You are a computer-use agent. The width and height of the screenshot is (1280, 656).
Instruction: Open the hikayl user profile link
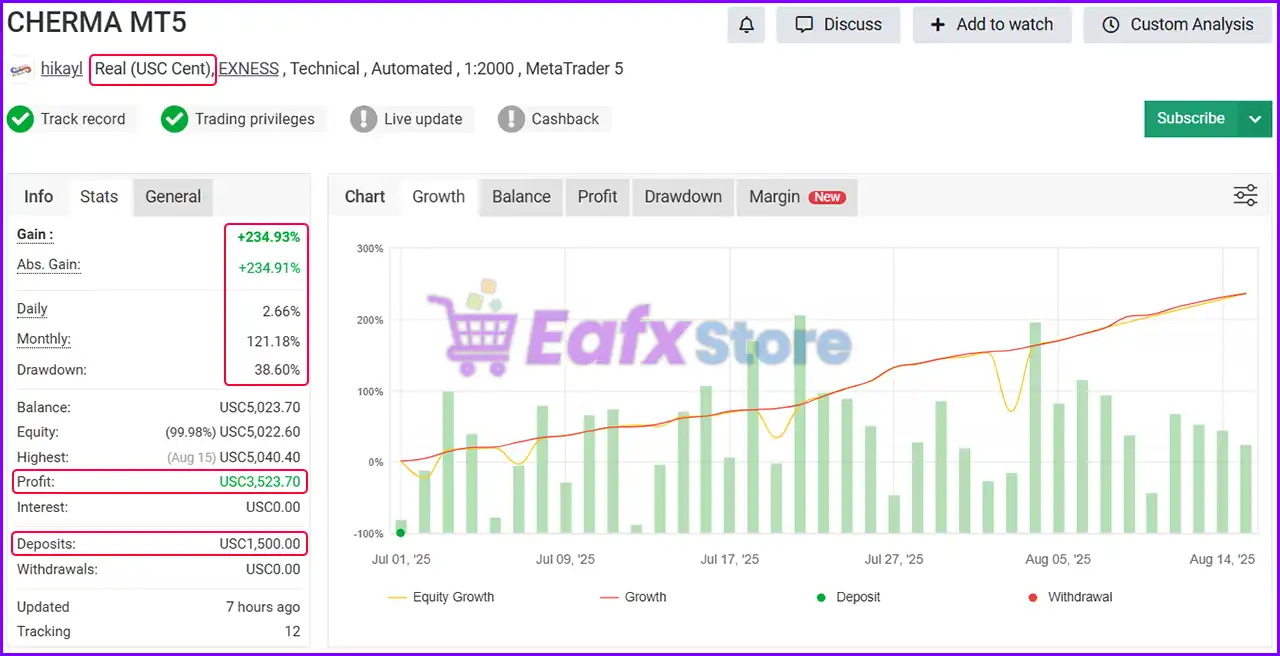(62, 69)
